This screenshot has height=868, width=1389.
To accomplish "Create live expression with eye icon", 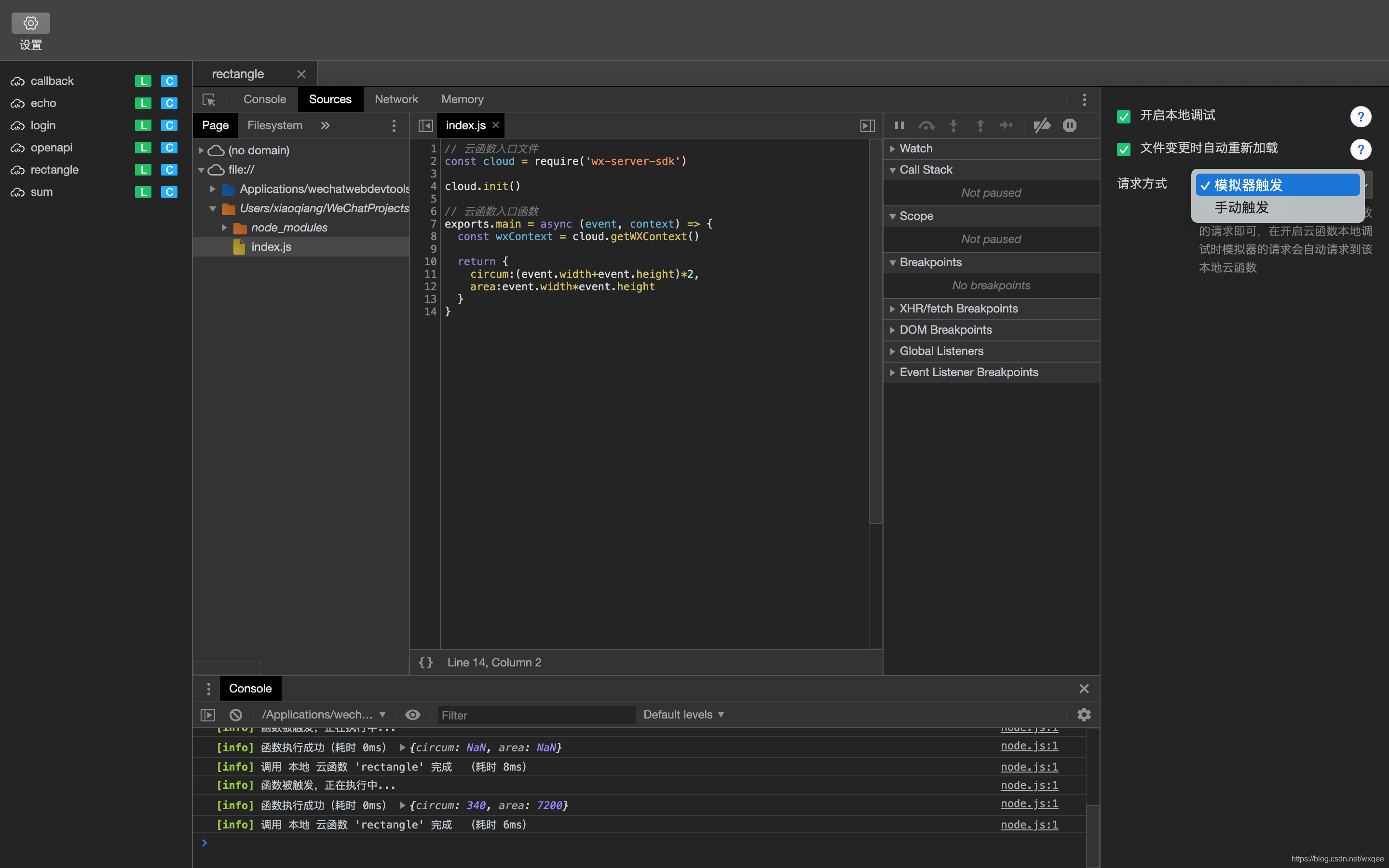I will (413, 715).
